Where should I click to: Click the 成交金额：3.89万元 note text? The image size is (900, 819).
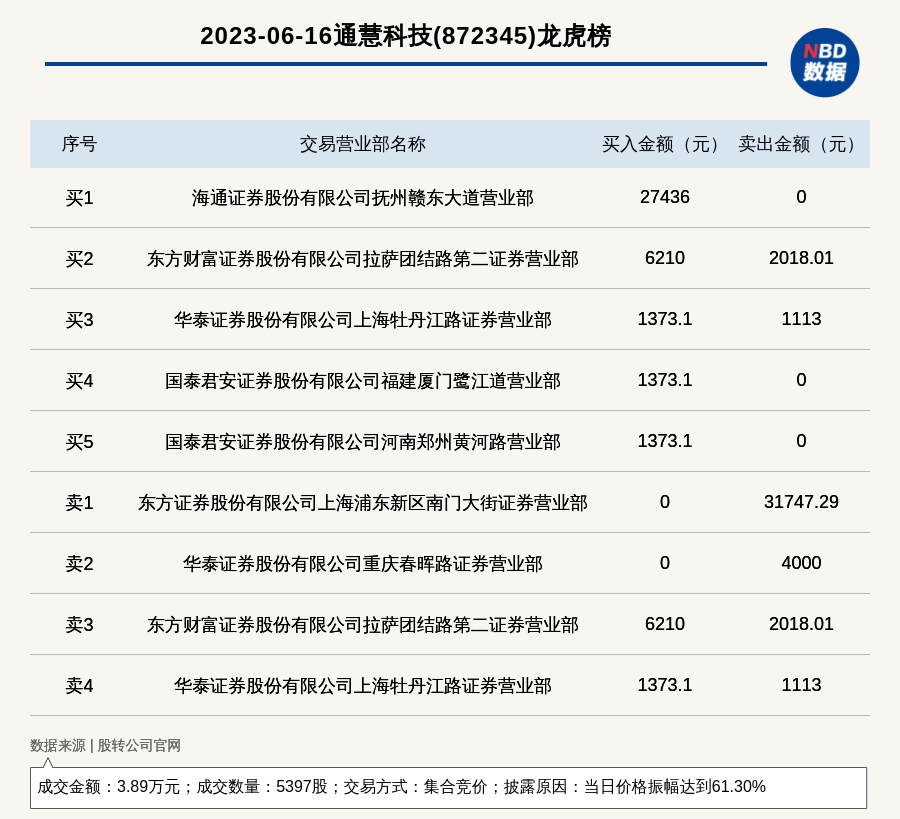pyautogui.click(x=108, y=786)
